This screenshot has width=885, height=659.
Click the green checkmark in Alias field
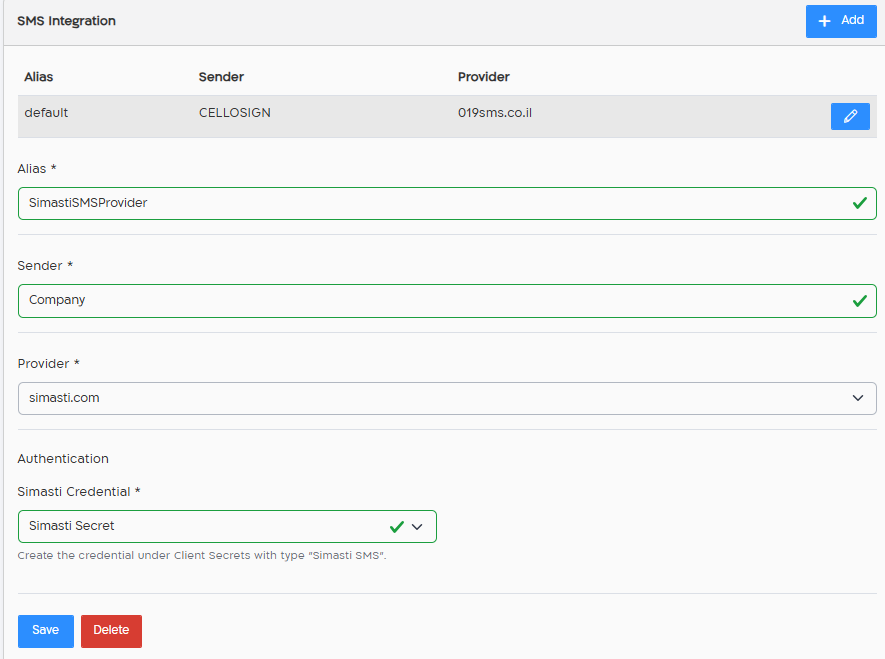click(860, 203)
